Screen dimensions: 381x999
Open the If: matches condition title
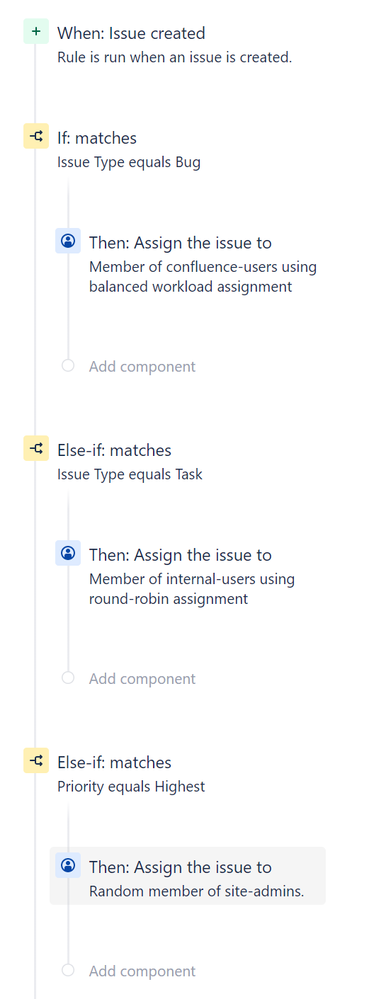97,138
